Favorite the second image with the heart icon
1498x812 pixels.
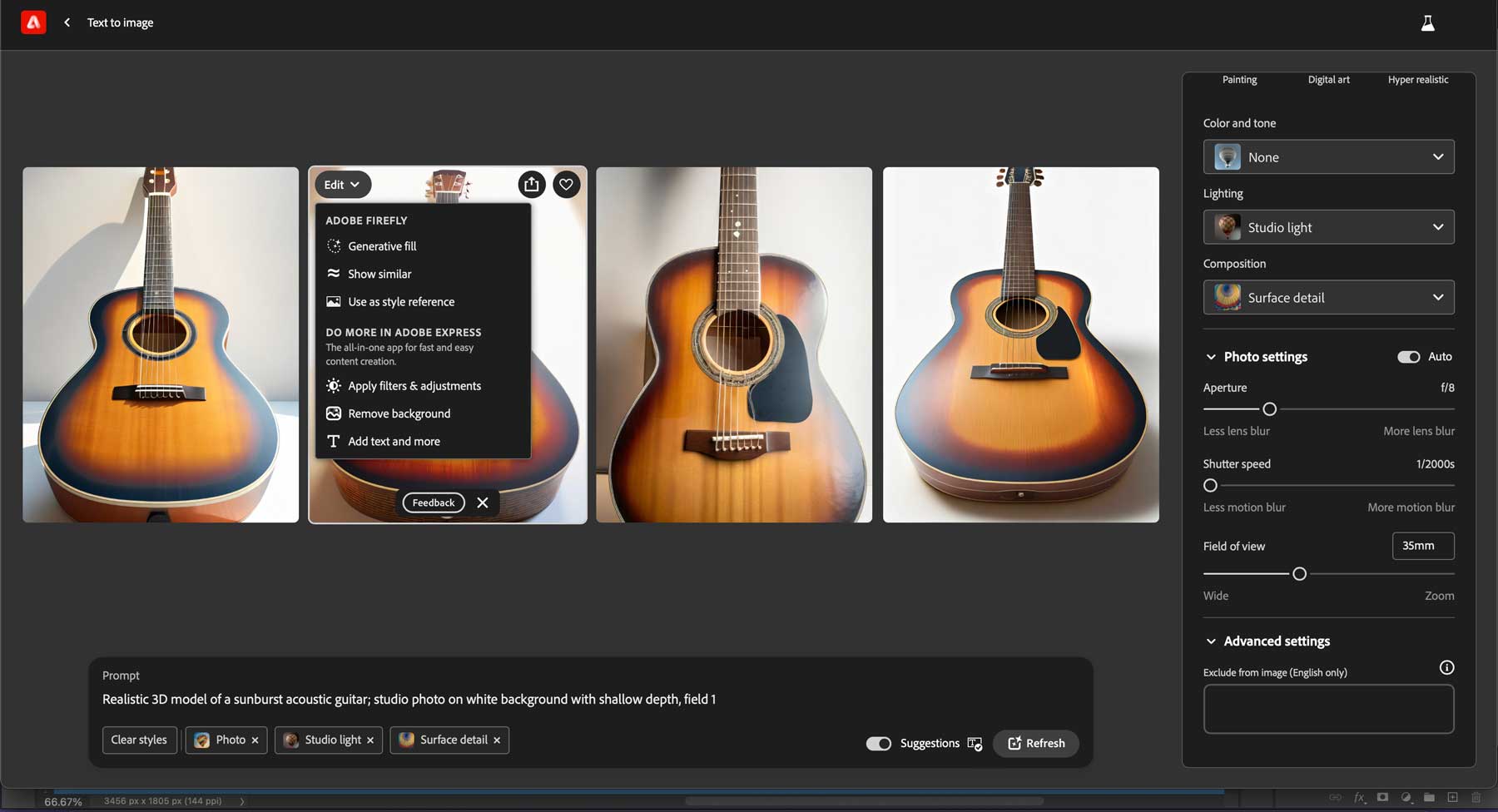point(566,184)
